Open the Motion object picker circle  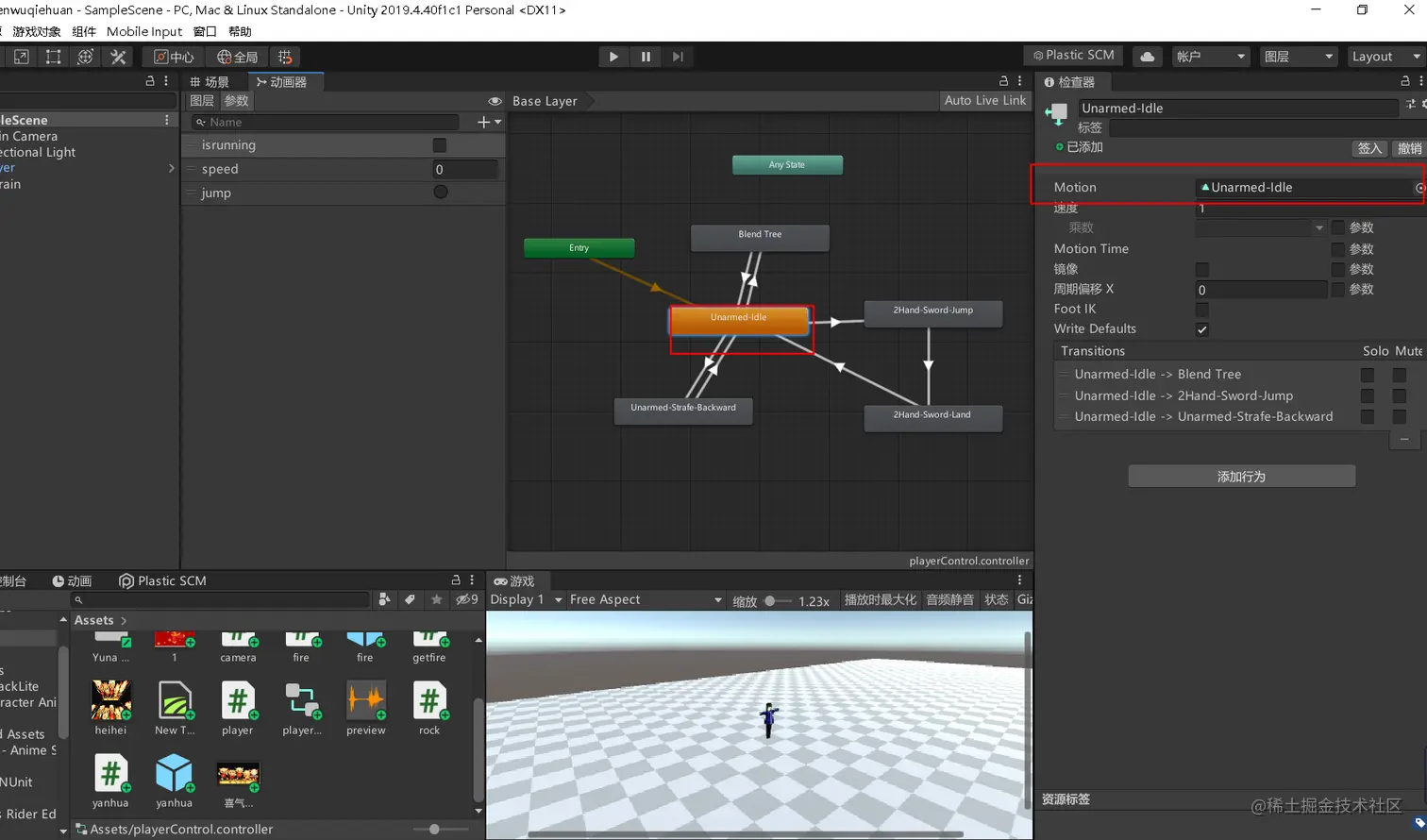1419,188
